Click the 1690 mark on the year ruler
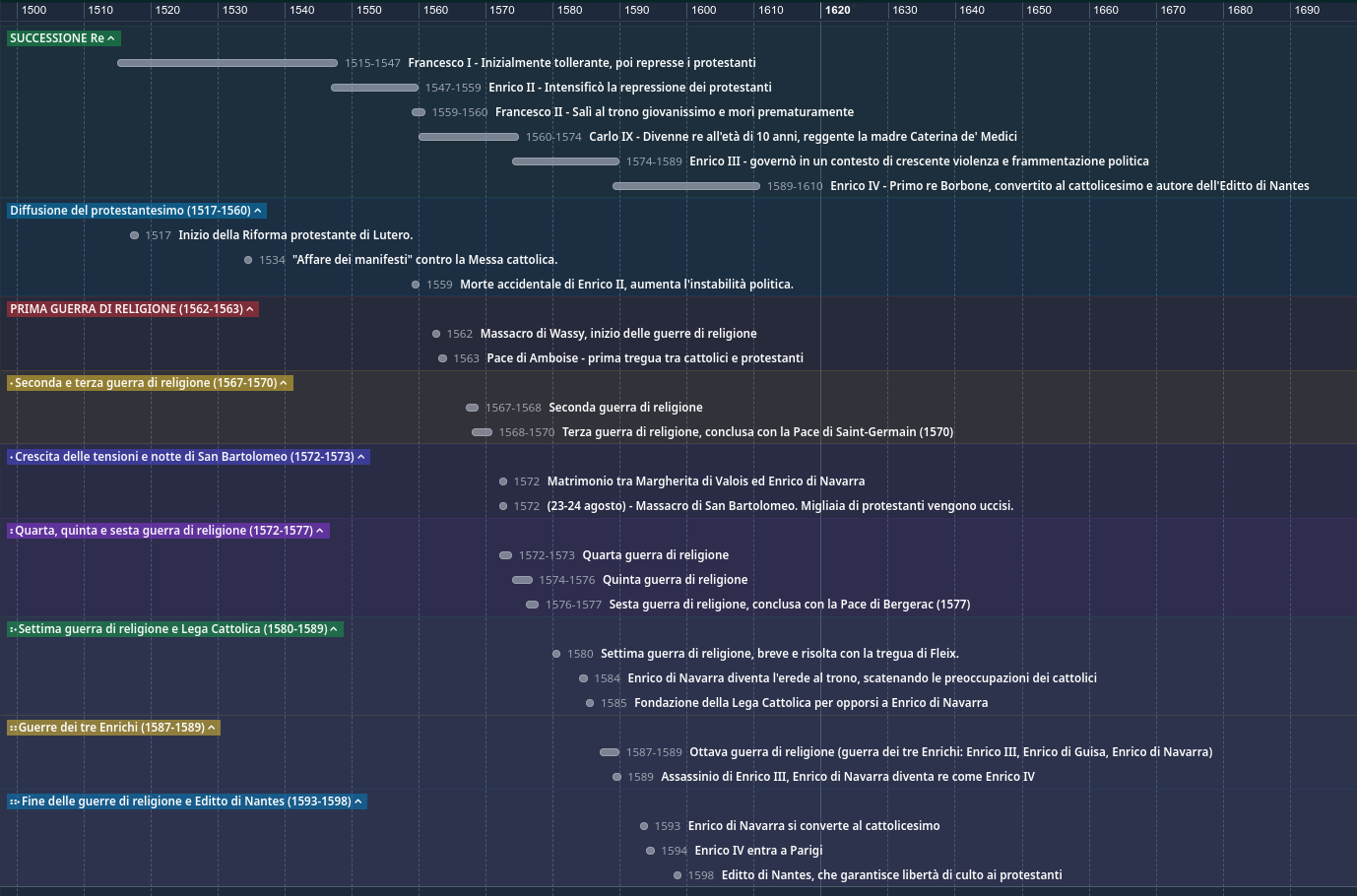Viewport: 1357px width, 896px height. (x=1307, y=10)
